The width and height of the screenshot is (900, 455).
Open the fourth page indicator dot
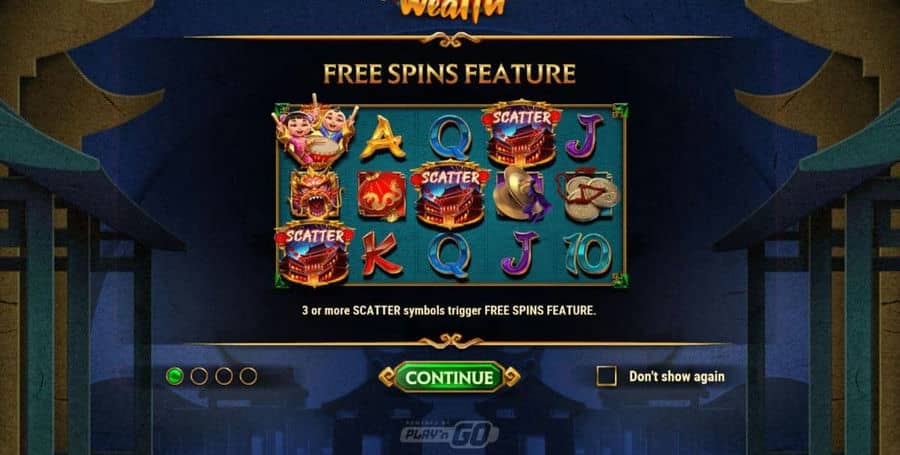249,376
